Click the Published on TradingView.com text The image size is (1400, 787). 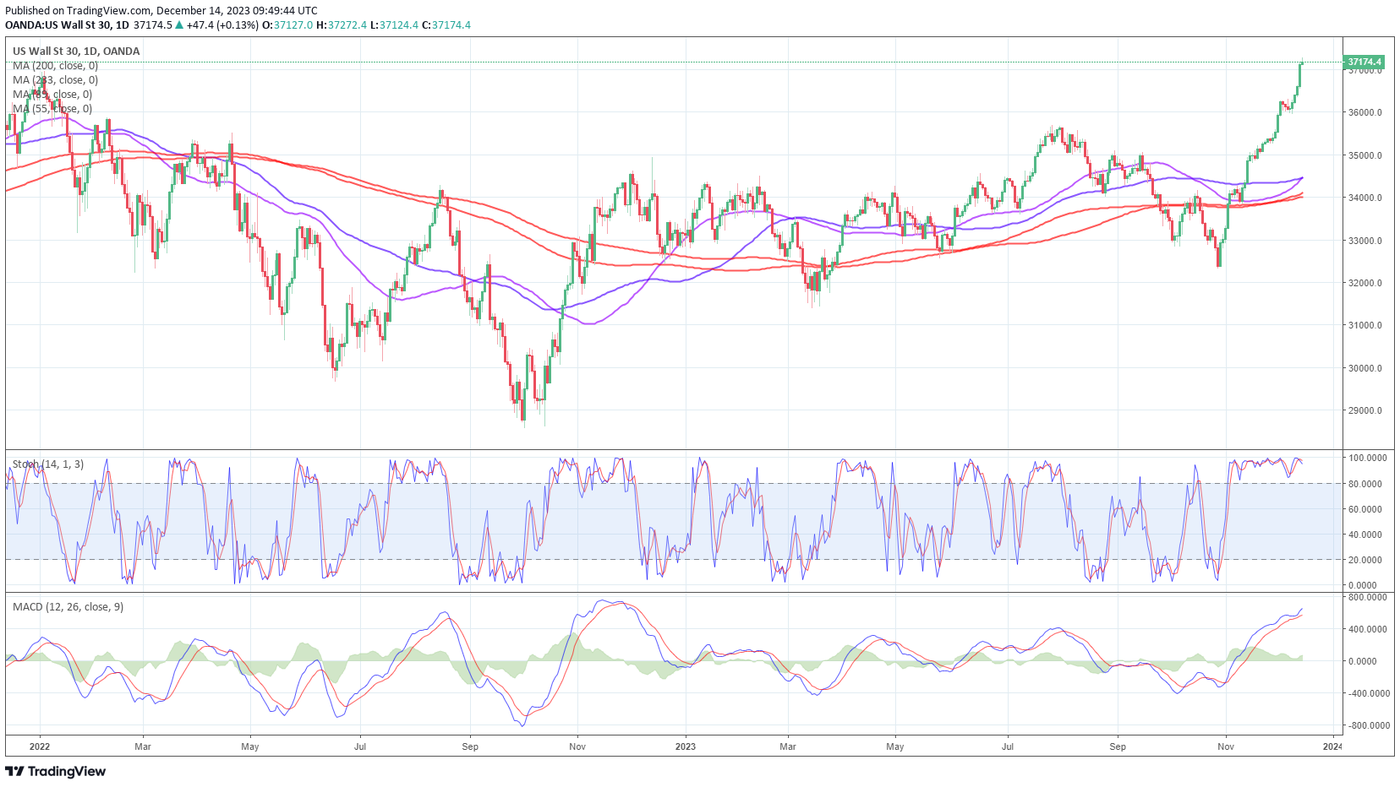coord(76,11)
